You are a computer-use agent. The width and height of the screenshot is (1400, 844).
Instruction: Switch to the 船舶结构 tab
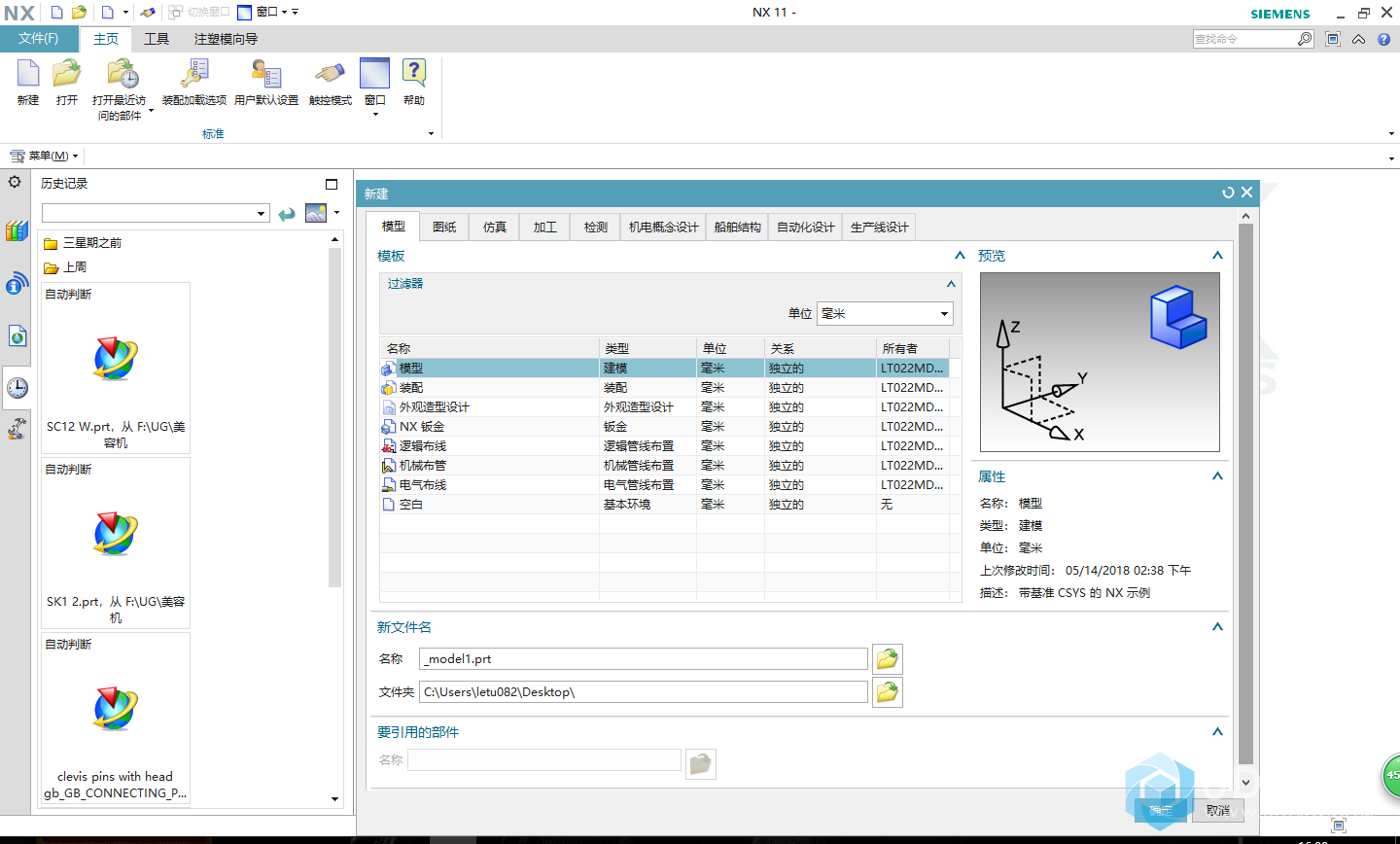tap(738, 227)
